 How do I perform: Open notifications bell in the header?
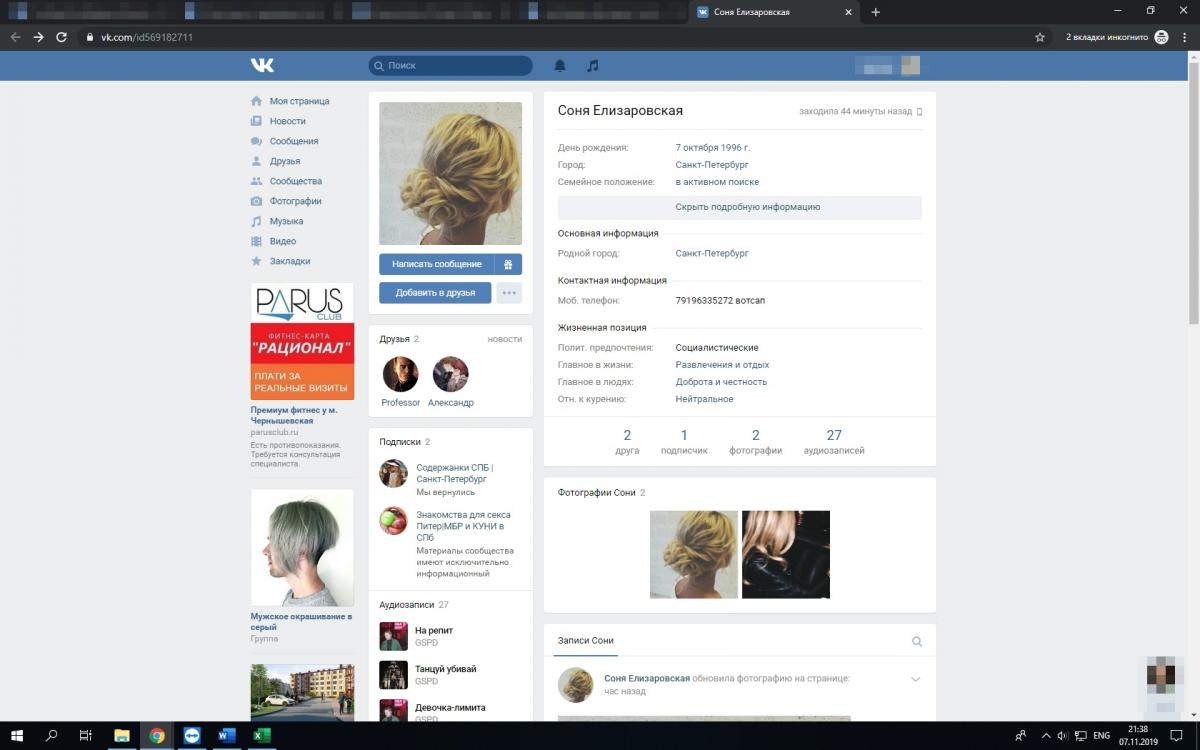pos(560,65)
